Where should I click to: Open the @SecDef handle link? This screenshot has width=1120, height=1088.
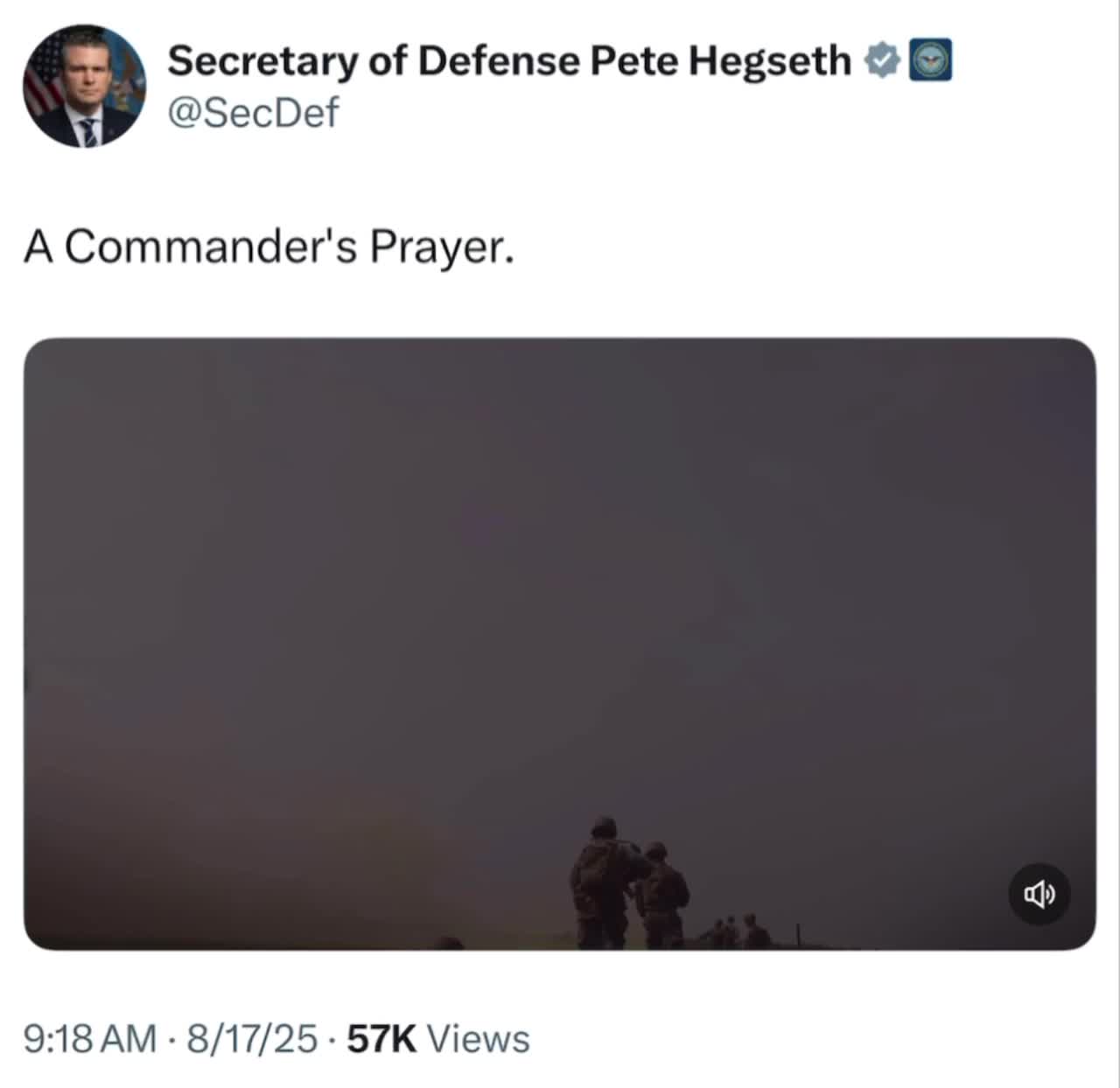click(252, 113)
